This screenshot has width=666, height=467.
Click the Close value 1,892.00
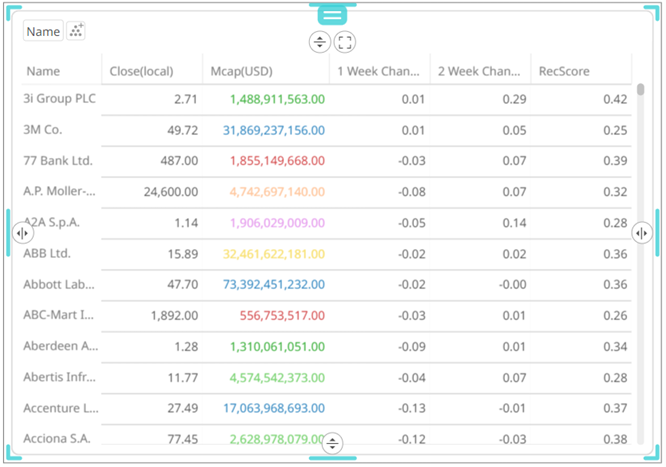click(175, 315)
